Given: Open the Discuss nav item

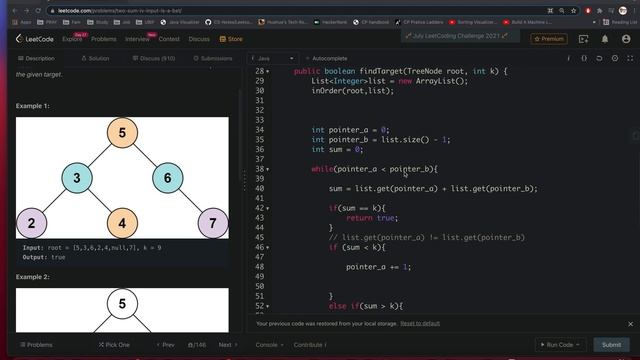Looking at the screenshot, I should pos(199,39).
